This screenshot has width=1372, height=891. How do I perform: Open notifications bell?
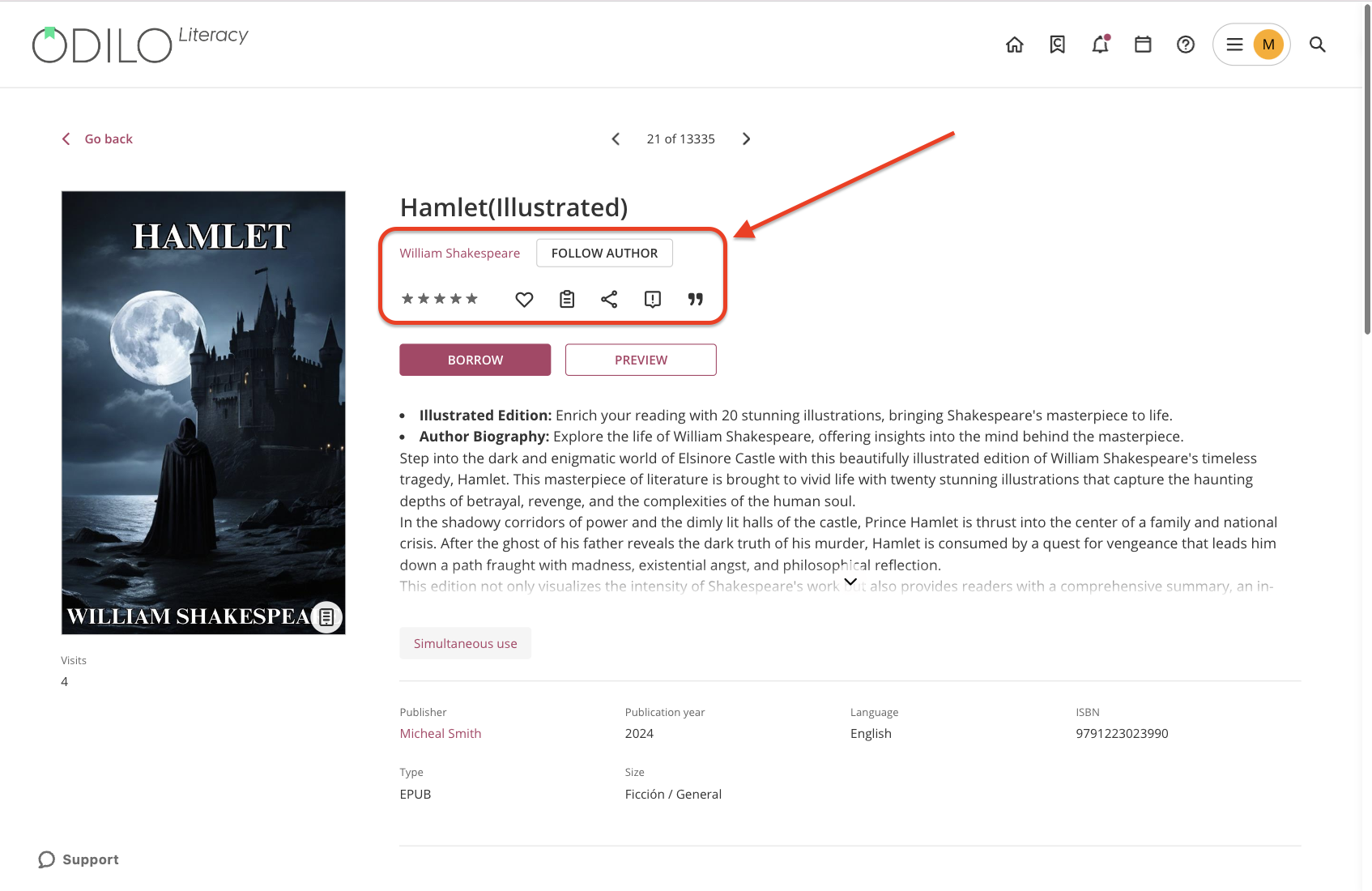pos(1100,45)
